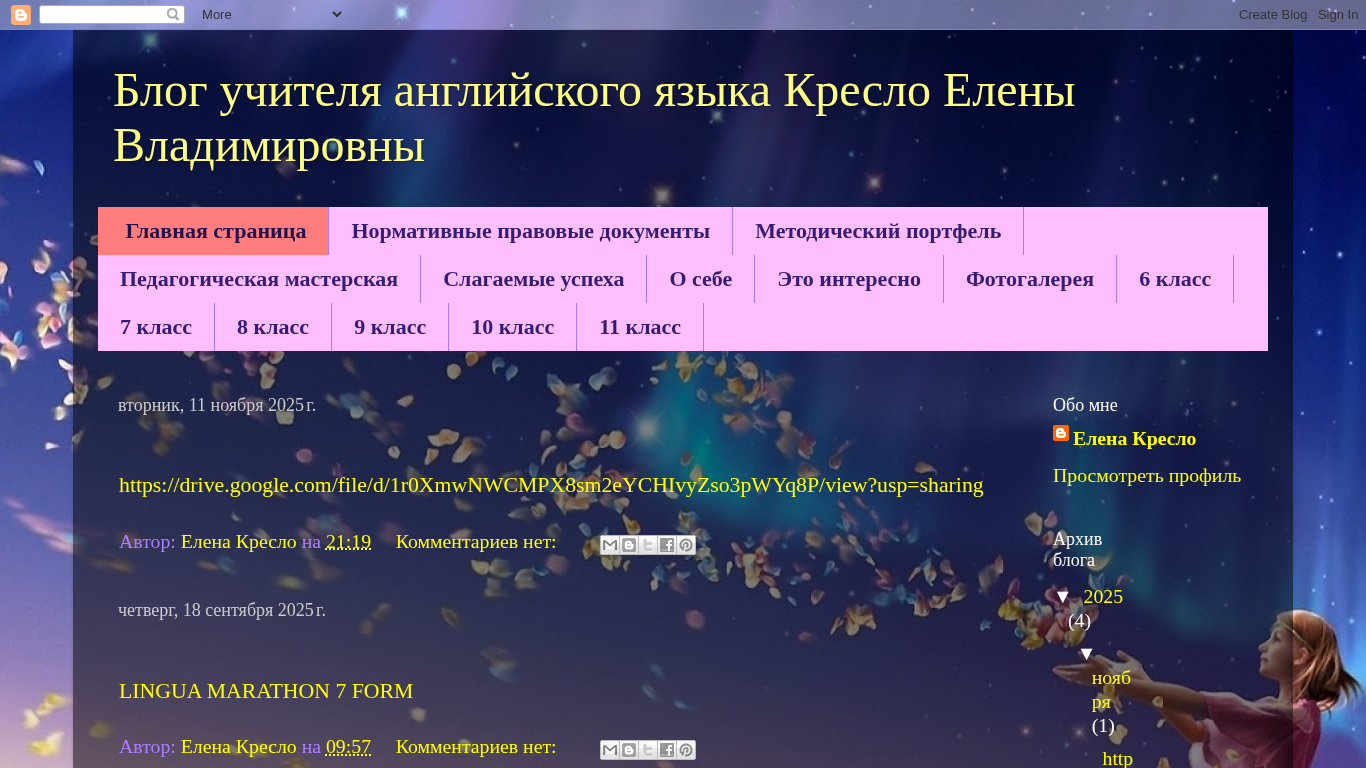Image resolution: width=1366 pixels, height=768 pixels.
Task: Click the (4) post count beside 2025
Action: pos(1079,620)
